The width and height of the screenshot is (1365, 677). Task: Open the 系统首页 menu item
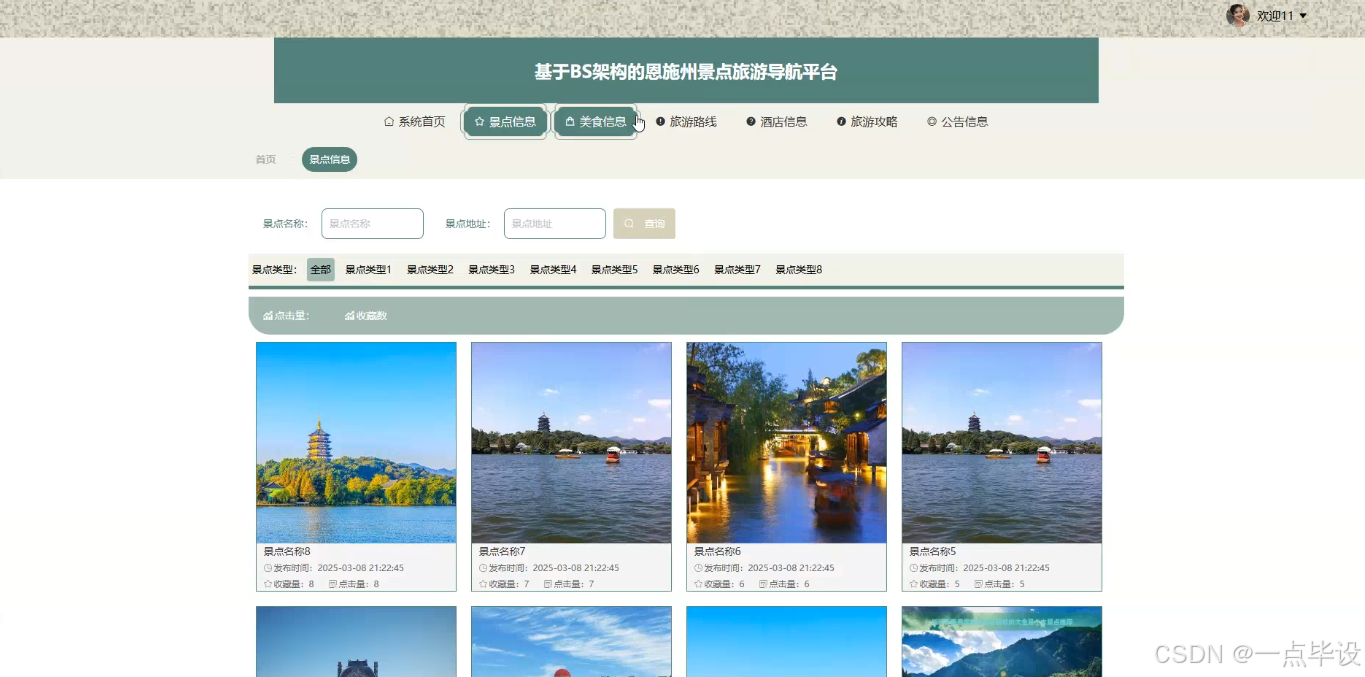pos(414,122)
